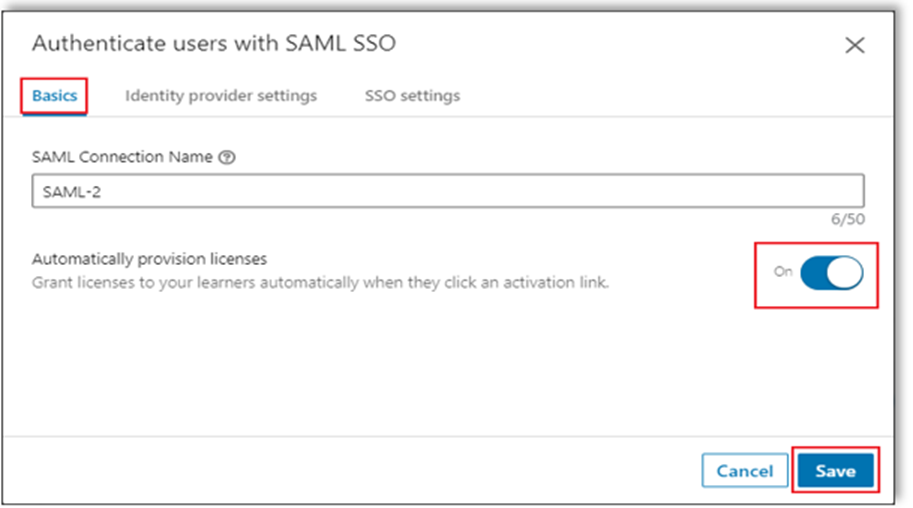Viewport: 913px width, 508px height.
Task: Click the white knob of the licenses switch
Action: (845, 273)
